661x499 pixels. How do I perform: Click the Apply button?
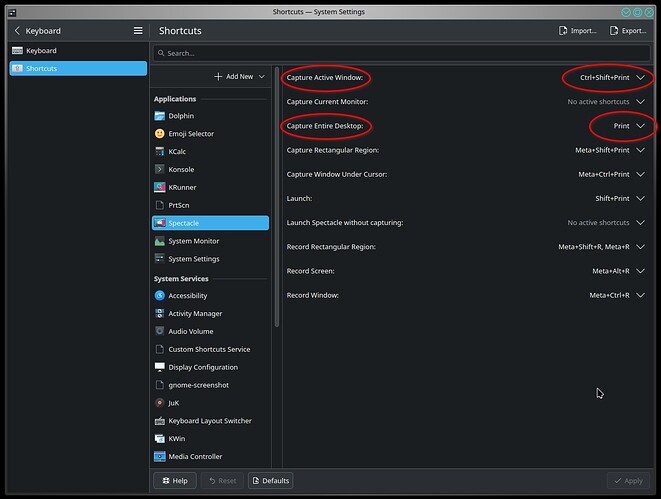(x=628, y=480)
